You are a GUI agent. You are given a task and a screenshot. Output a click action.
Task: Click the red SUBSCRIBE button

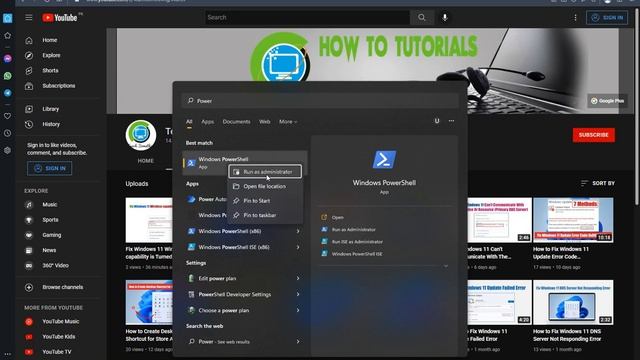(x=593, y=135)
